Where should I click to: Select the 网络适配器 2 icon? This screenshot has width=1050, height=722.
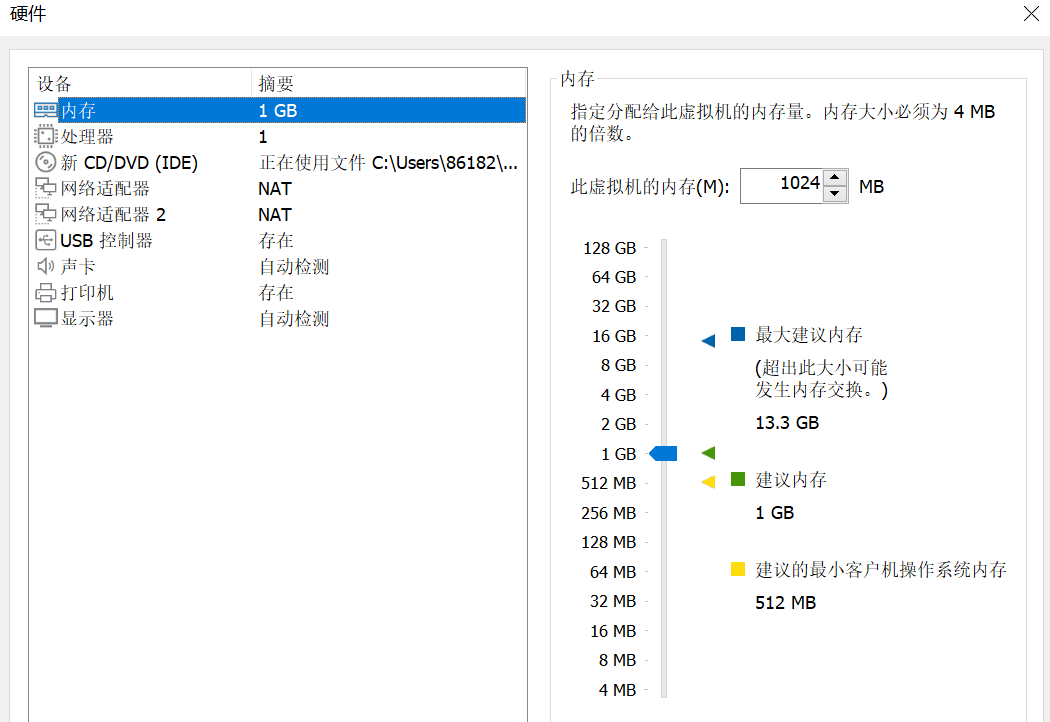[46, 215]
